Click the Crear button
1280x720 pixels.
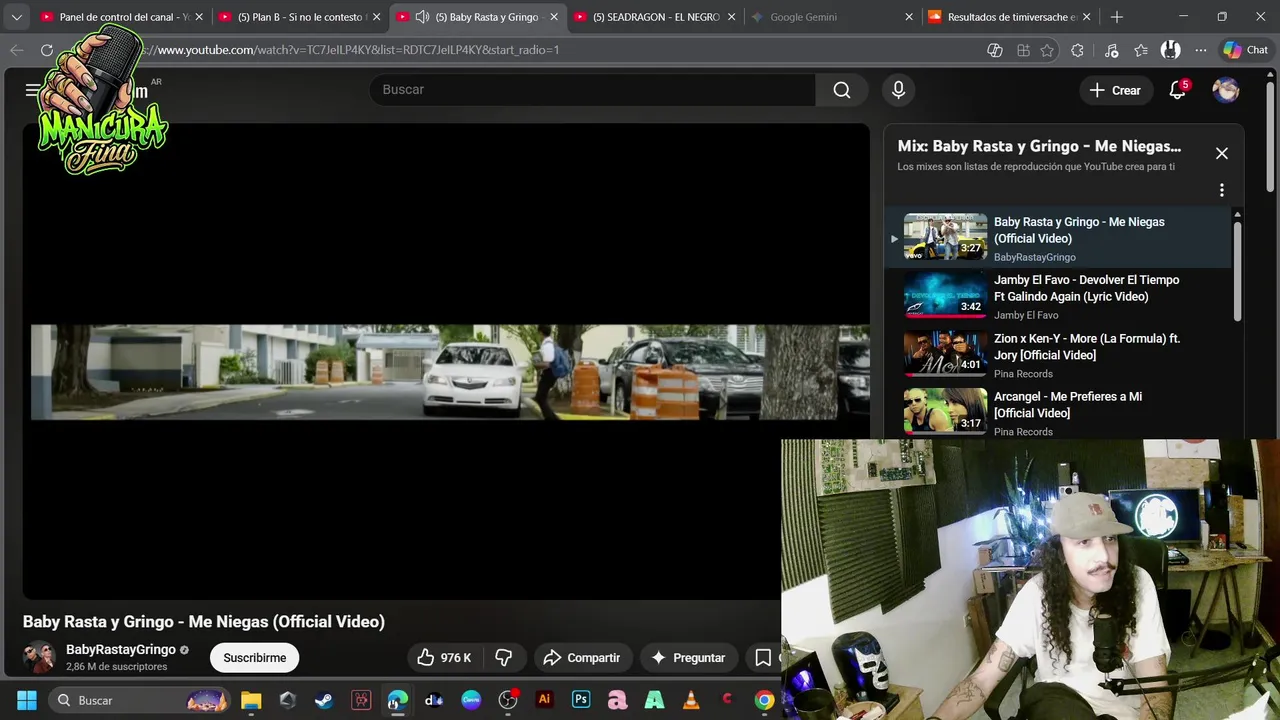click(1115, 90)
